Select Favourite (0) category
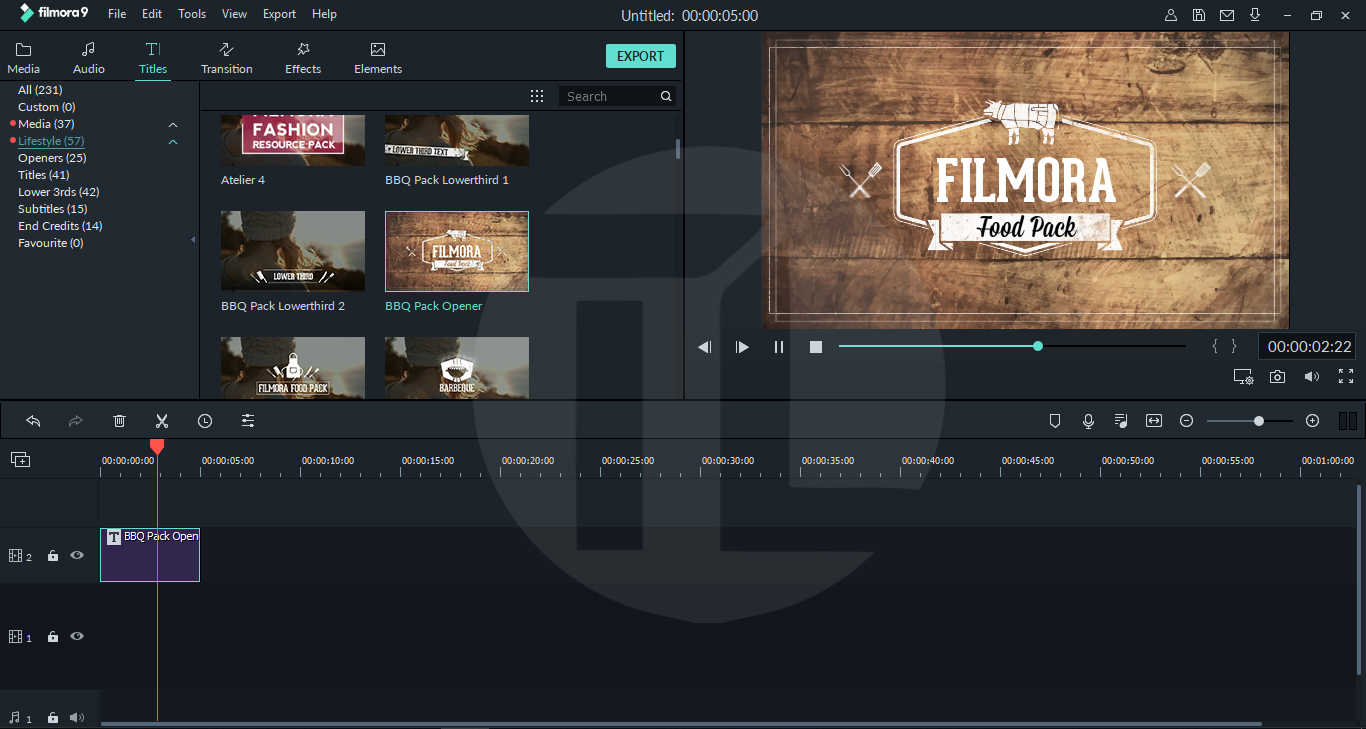 pos(51,243)
